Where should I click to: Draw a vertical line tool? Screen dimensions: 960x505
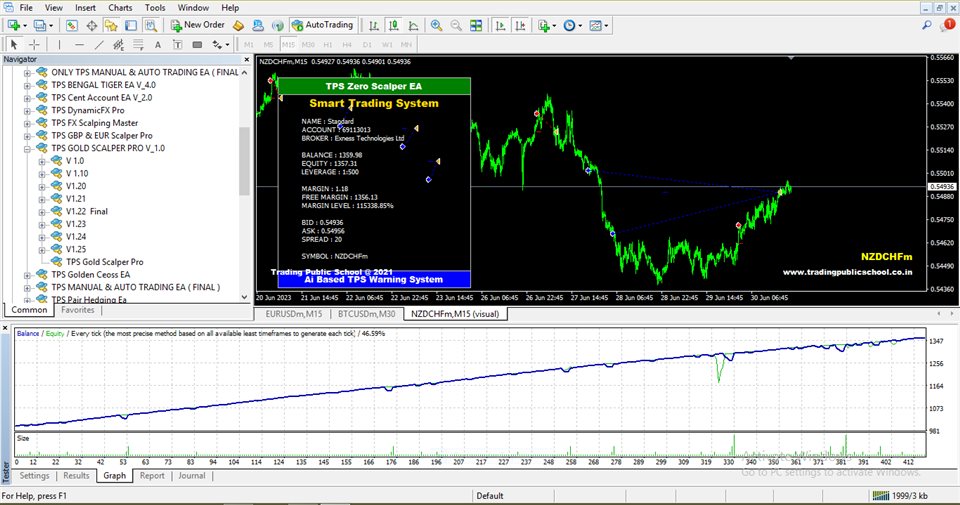(59, 44)
